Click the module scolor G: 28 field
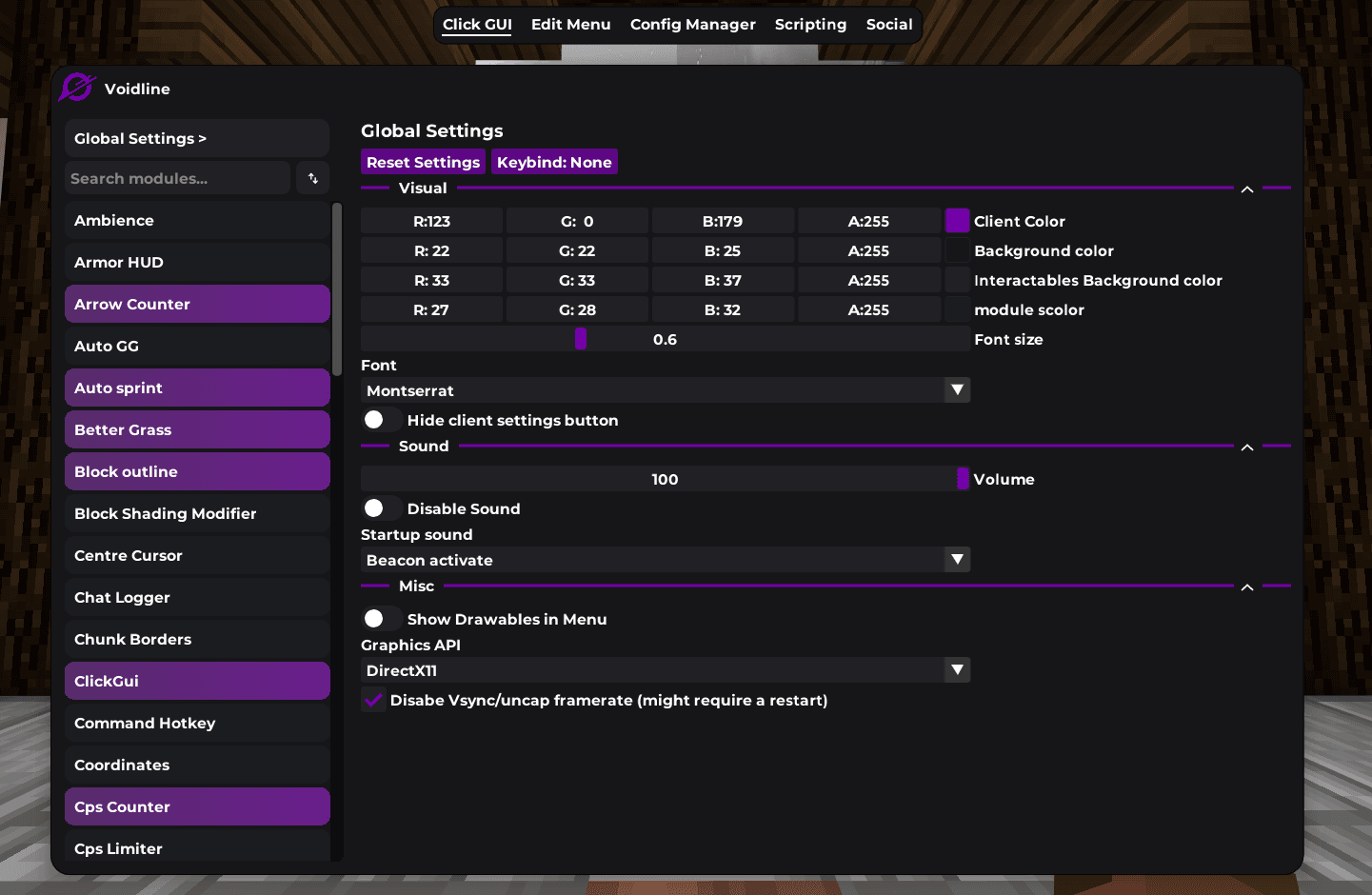Screen dimensions: 1372x895 [577, 309]
